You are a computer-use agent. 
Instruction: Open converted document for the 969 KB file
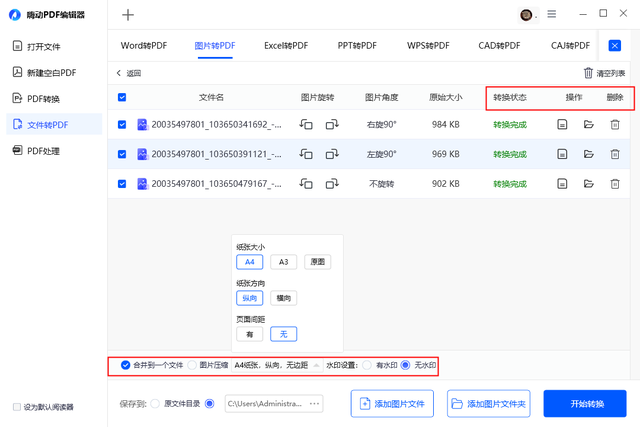coord(562,154)
